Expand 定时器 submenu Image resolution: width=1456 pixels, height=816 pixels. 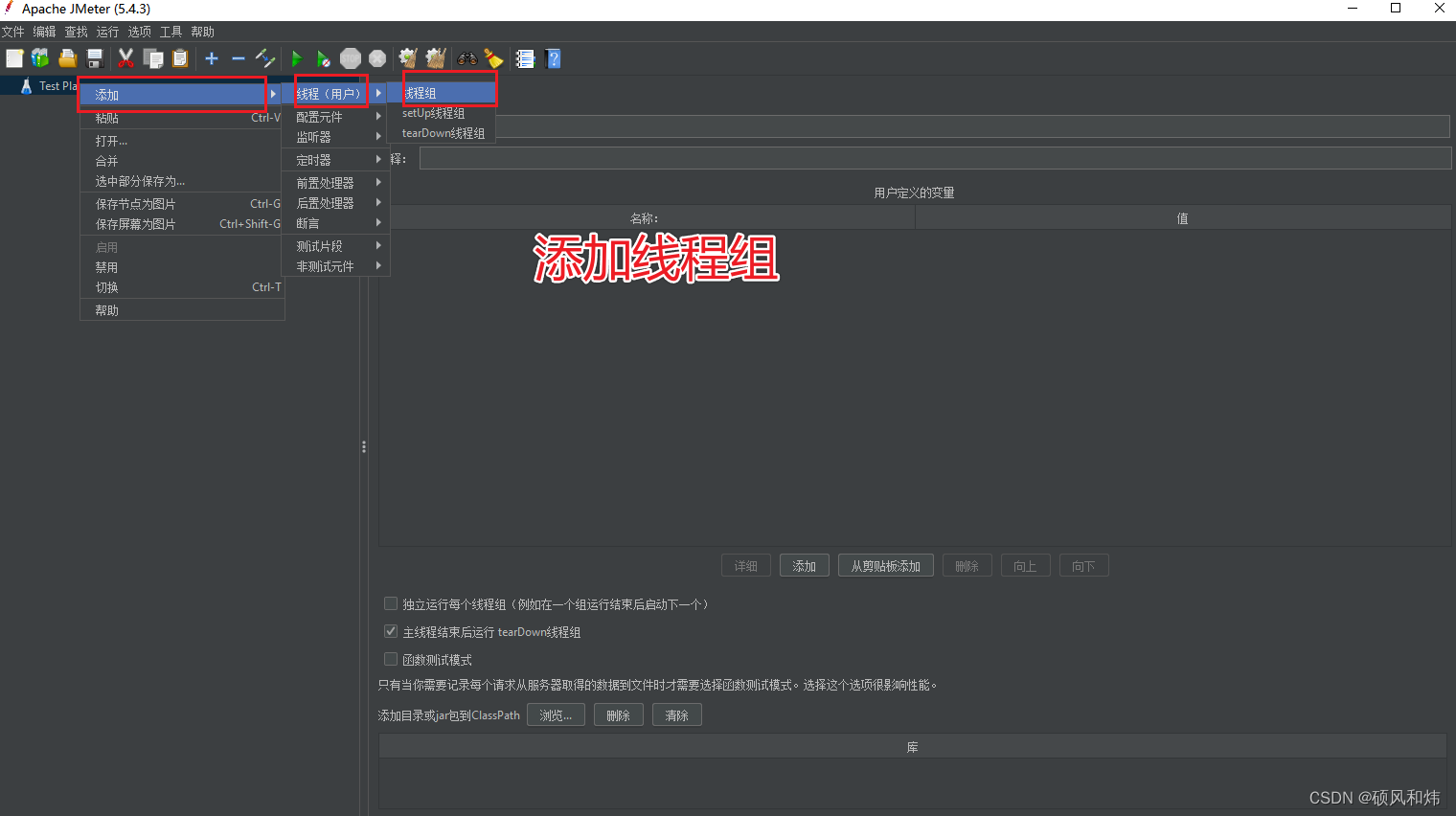(335, 160)
